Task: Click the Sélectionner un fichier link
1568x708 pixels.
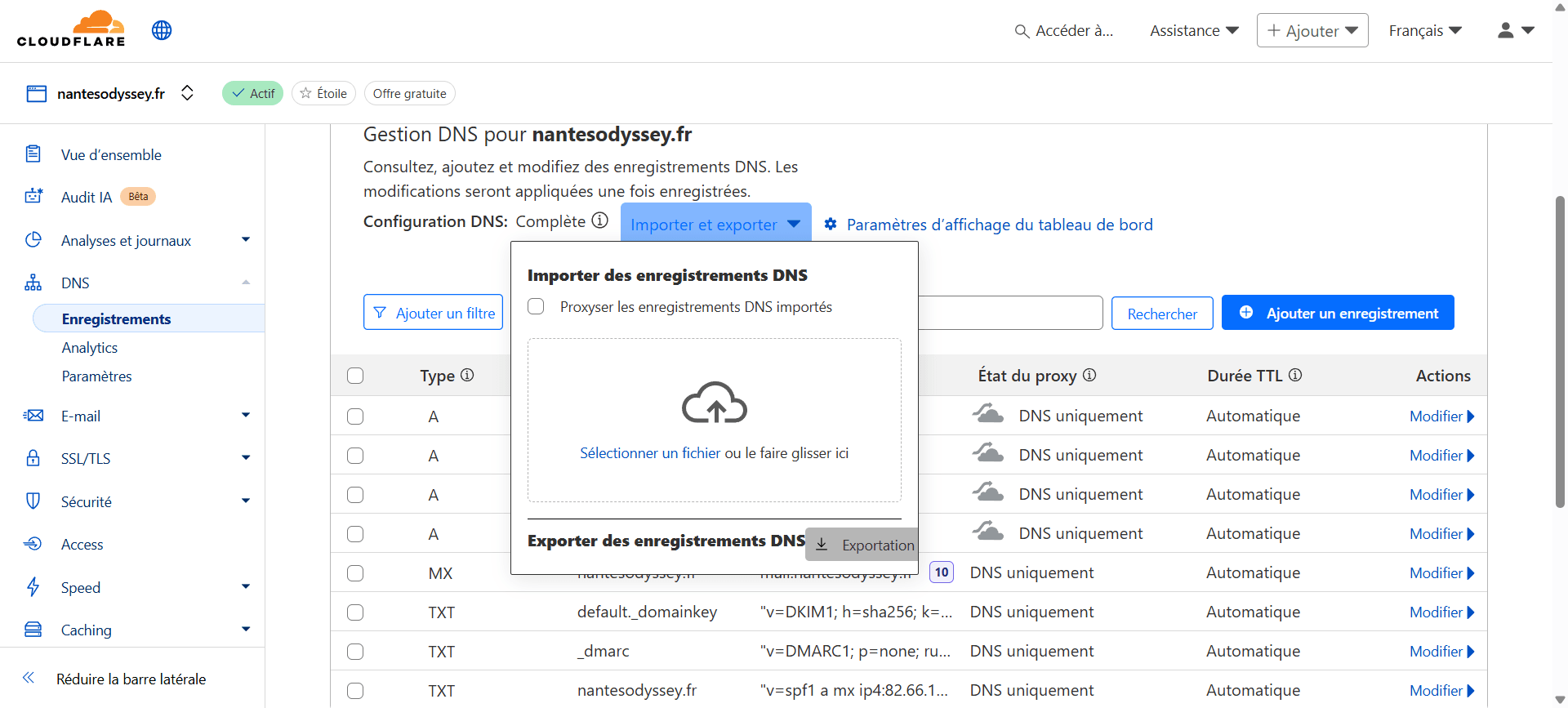Action: [x=650, y=453]
